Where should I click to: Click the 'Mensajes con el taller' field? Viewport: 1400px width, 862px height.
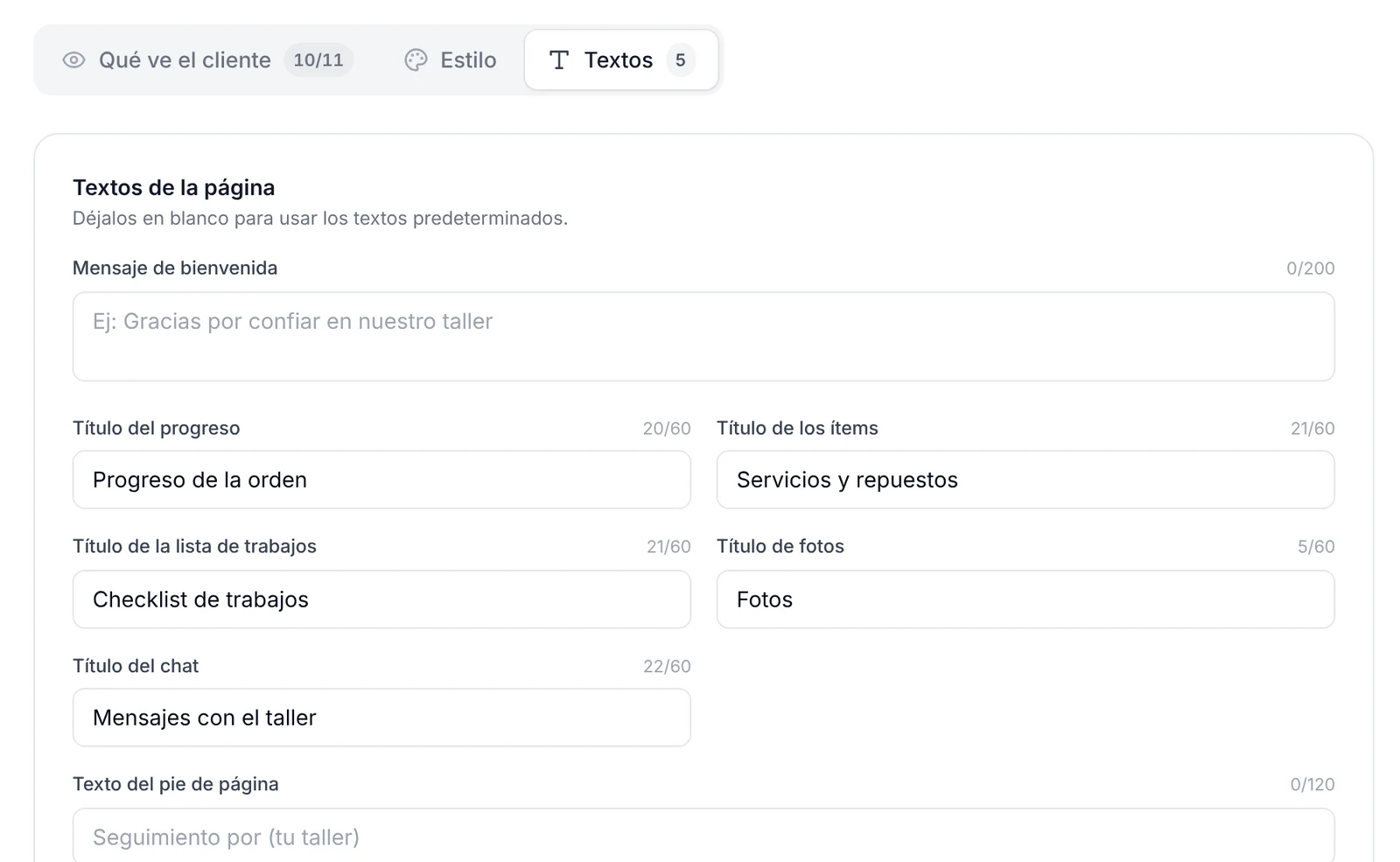tap(381, 718)
